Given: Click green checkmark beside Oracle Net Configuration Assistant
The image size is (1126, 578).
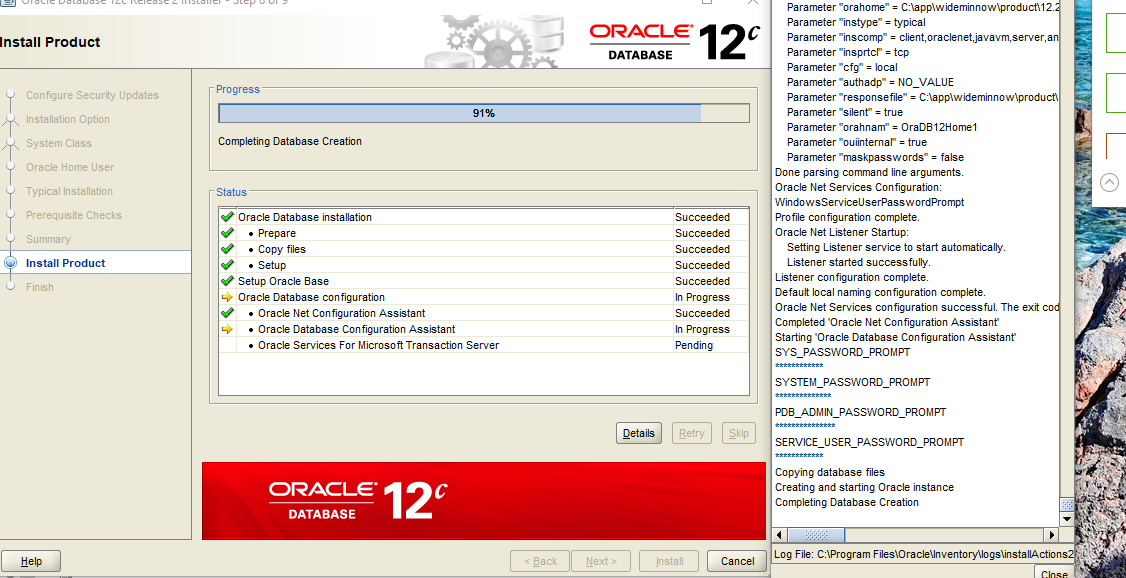Looking at the screenshot, I should coord(227,313).
